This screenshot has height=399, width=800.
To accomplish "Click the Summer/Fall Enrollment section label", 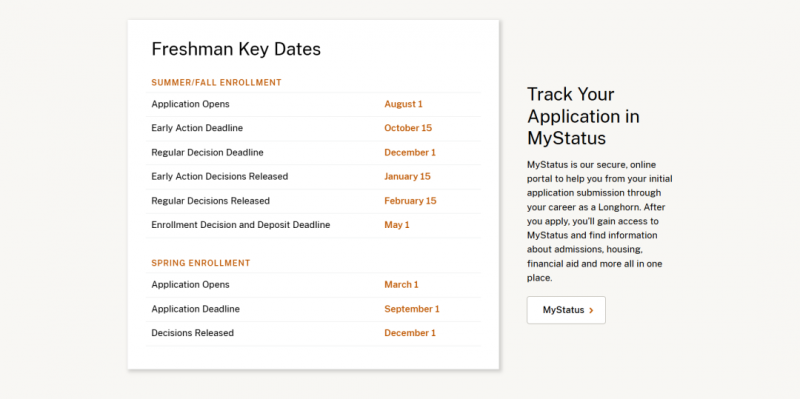I will point(216,82).
